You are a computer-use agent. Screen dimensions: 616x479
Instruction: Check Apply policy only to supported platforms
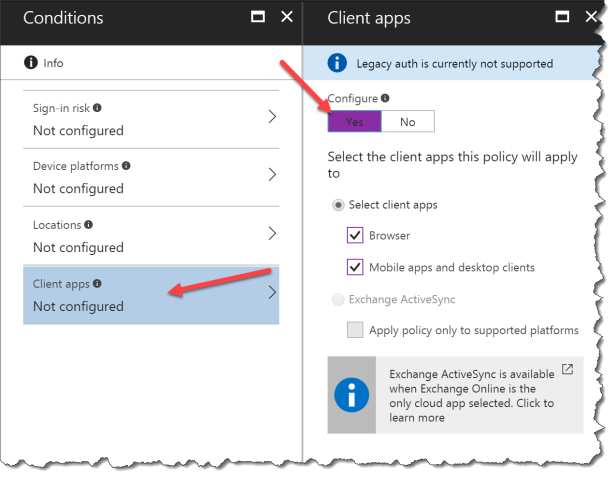(355, 330)
